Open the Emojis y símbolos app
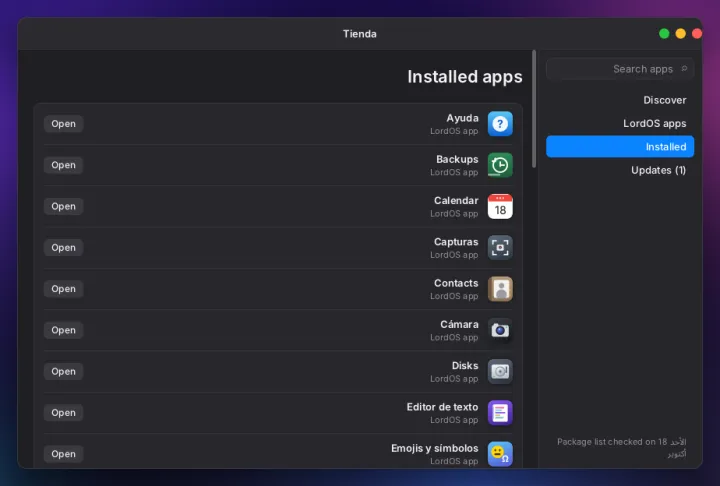 [63, 454]
